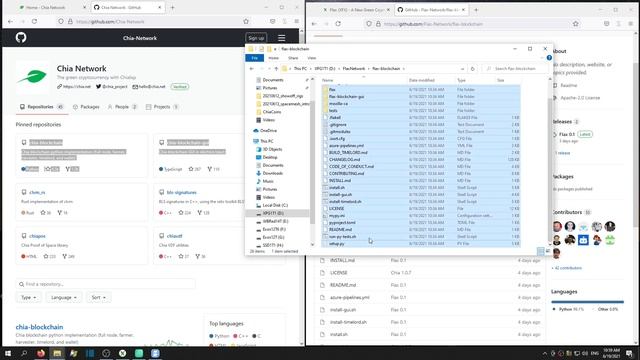The image size is (640, 360).
Task: Click the Explorer navigation pane scrollbar
Action: [313, 162]
